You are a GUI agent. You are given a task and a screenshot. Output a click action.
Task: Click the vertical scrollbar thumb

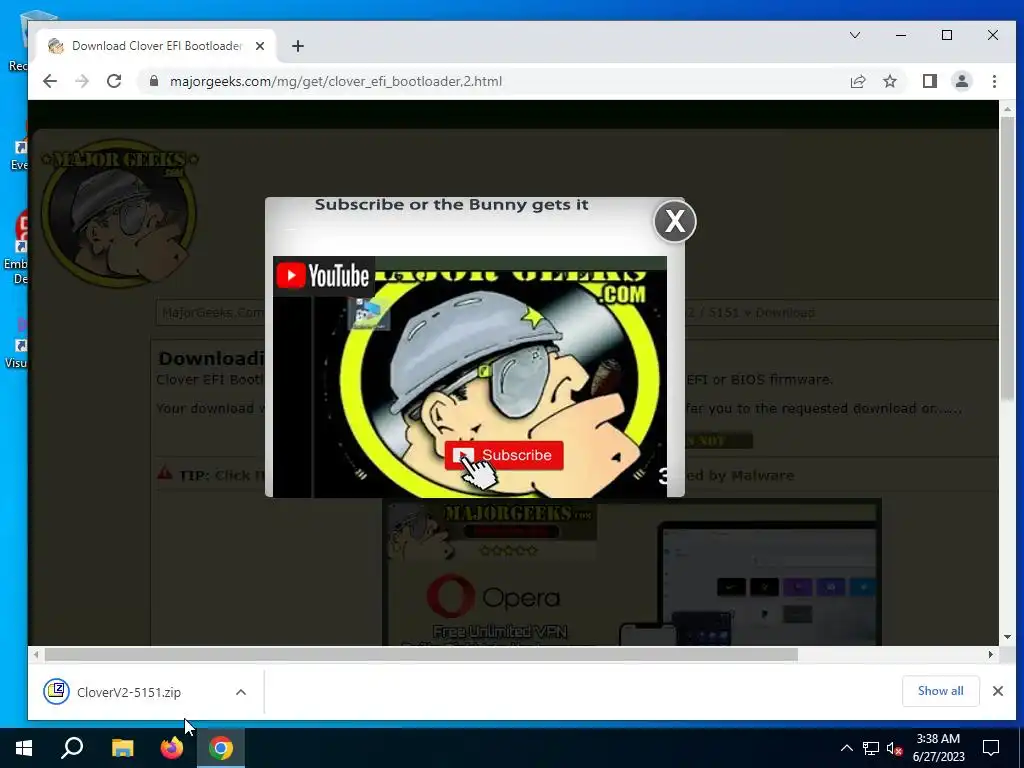[x=1007, y=257]
